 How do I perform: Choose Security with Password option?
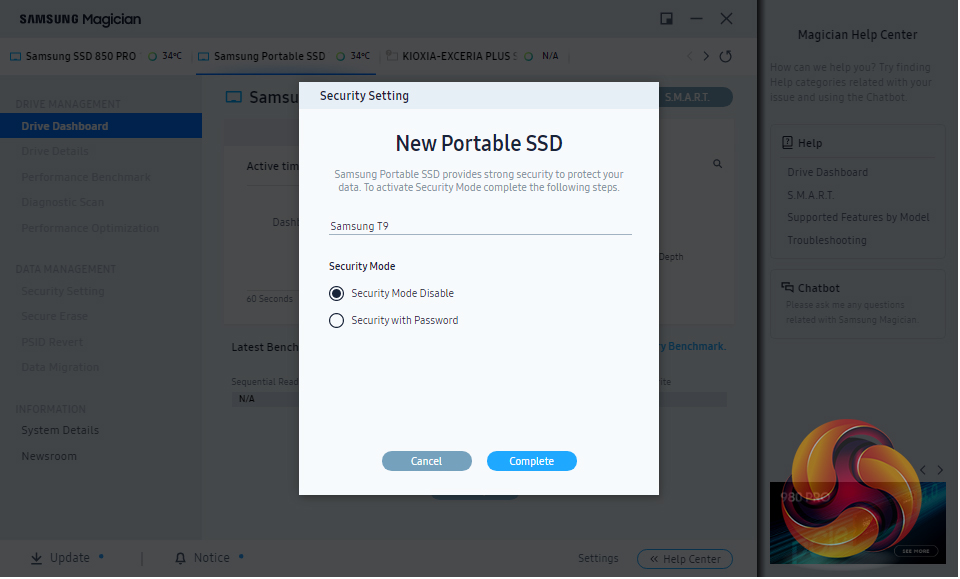point(336,321)
